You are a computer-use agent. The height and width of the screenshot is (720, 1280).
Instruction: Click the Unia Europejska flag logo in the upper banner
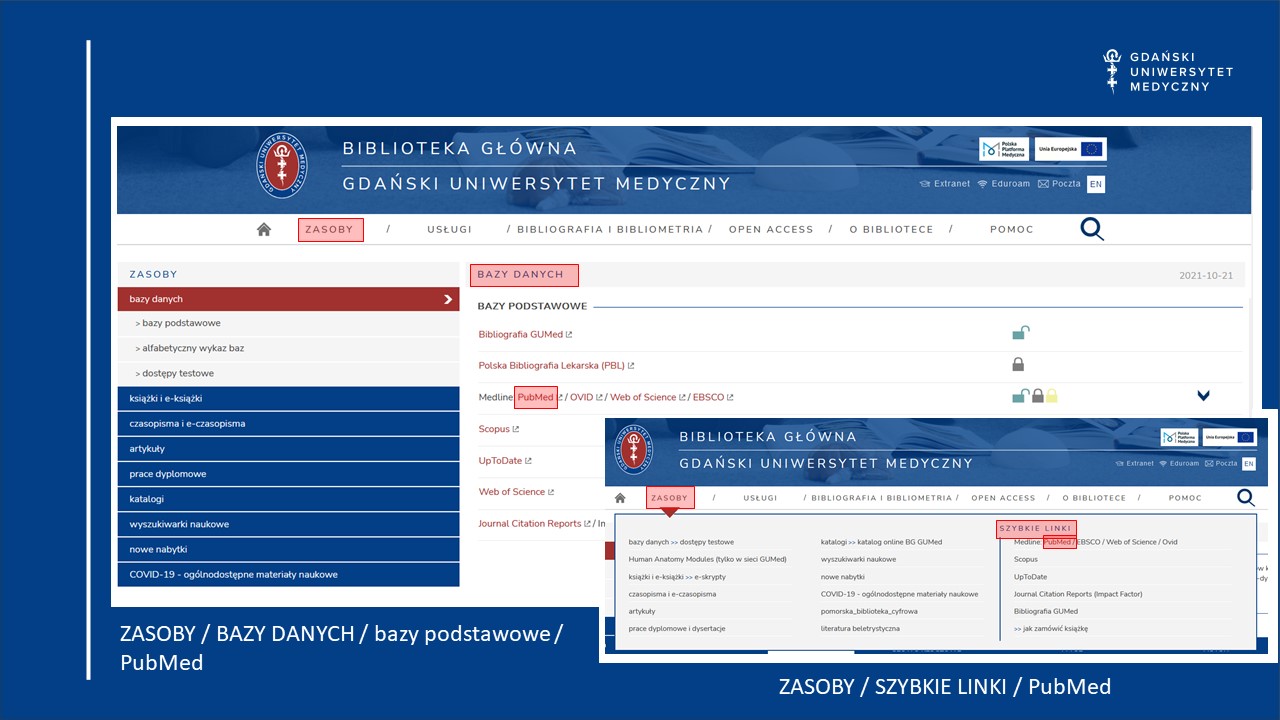point(1070,149)
